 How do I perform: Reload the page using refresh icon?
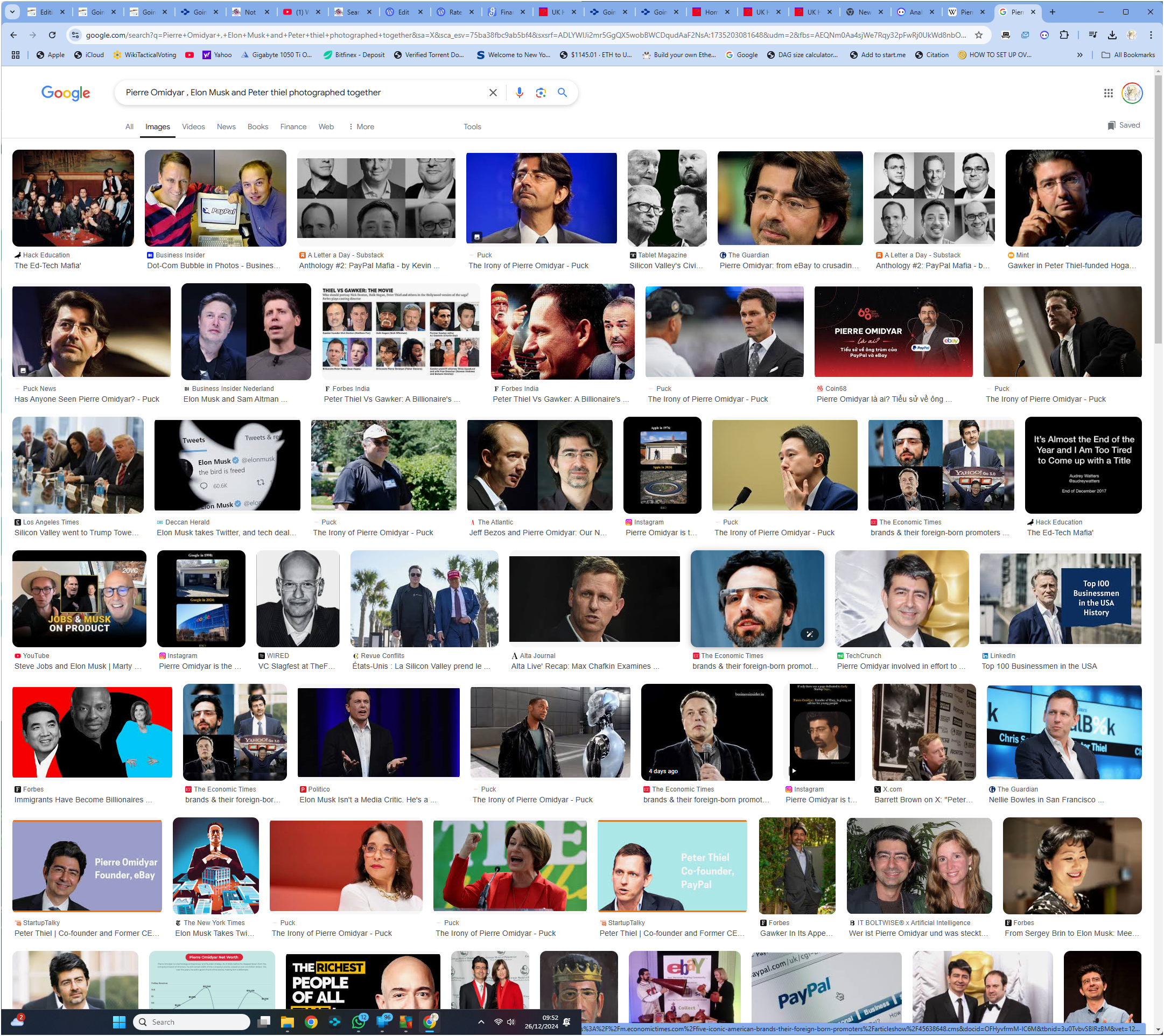(52, 36)
